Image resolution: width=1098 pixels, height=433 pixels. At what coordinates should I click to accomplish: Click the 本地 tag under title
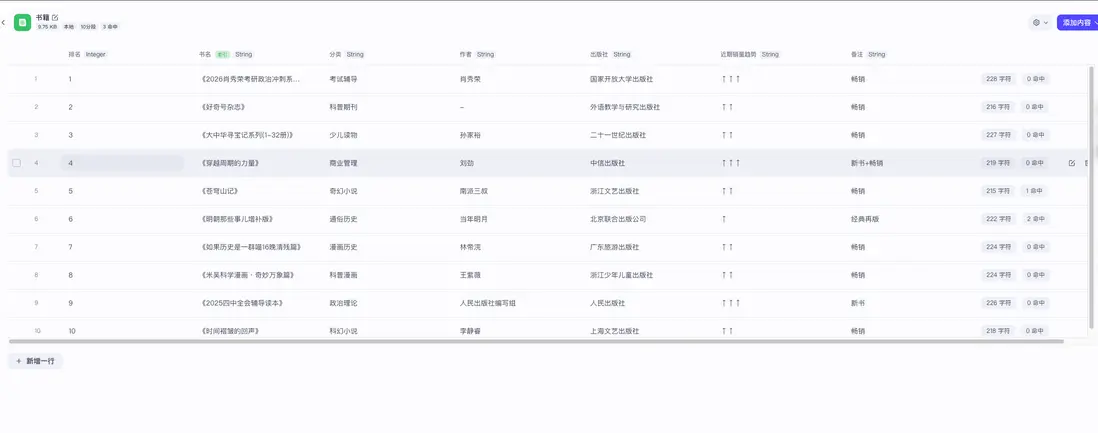point(69,27)
